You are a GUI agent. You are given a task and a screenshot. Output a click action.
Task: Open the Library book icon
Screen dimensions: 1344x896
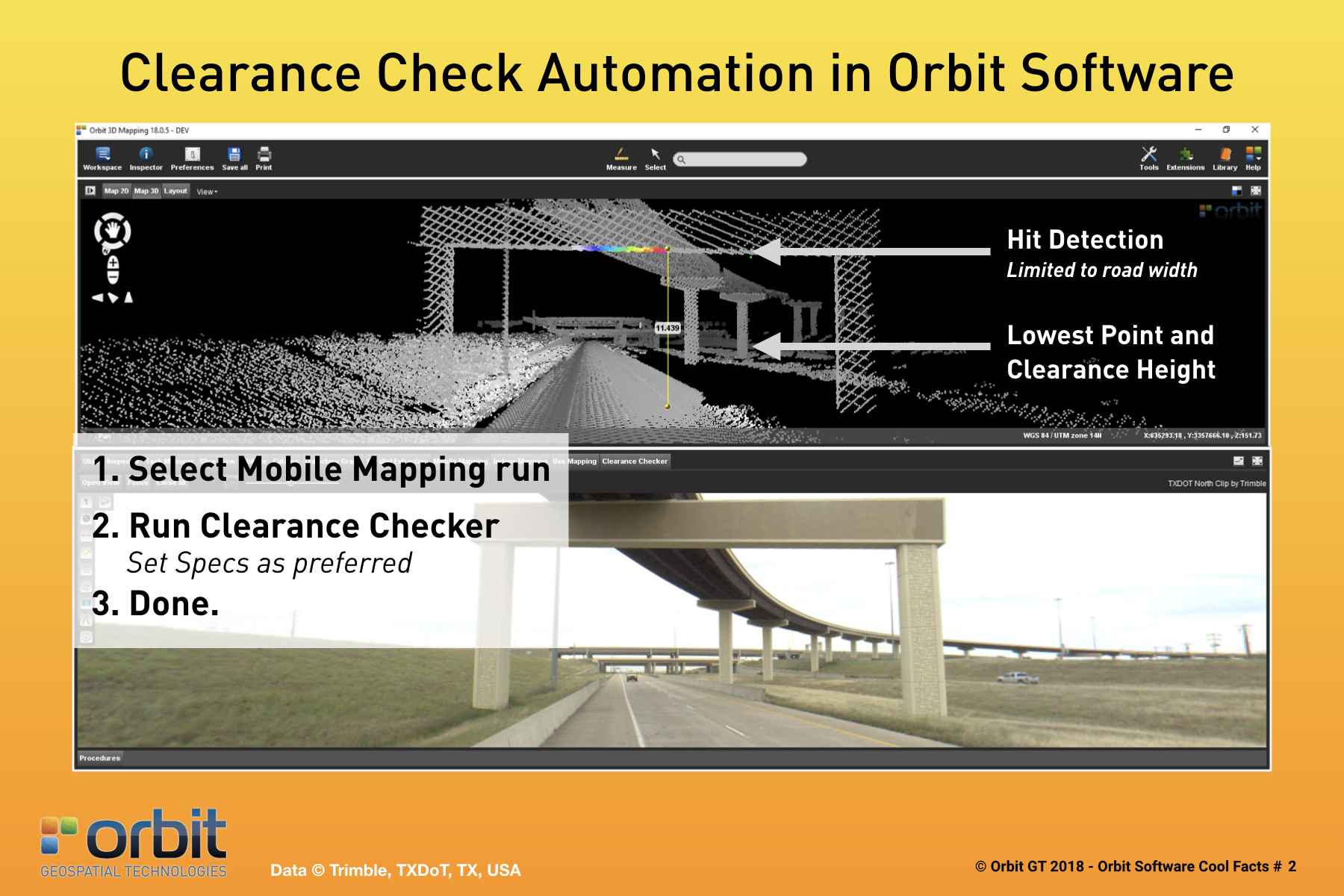click(1225, 158)
